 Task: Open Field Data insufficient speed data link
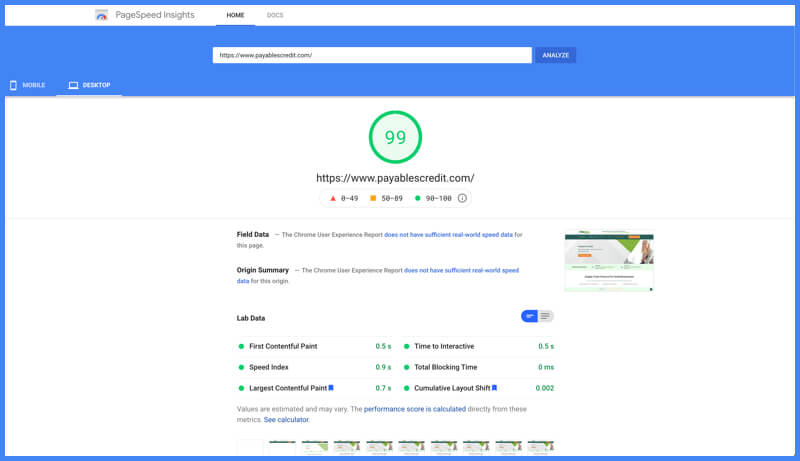448,235
